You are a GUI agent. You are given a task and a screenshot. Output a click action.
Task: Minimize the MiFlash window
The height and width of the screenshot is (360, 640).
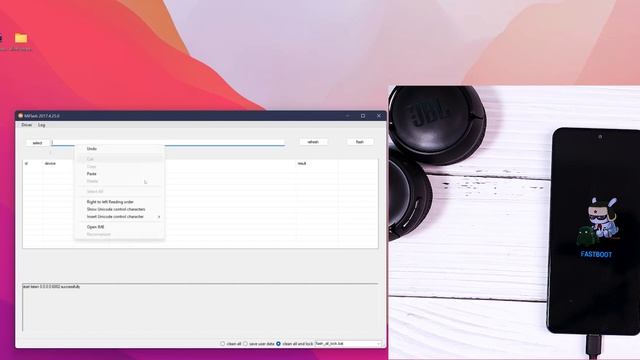coord(347,116)
